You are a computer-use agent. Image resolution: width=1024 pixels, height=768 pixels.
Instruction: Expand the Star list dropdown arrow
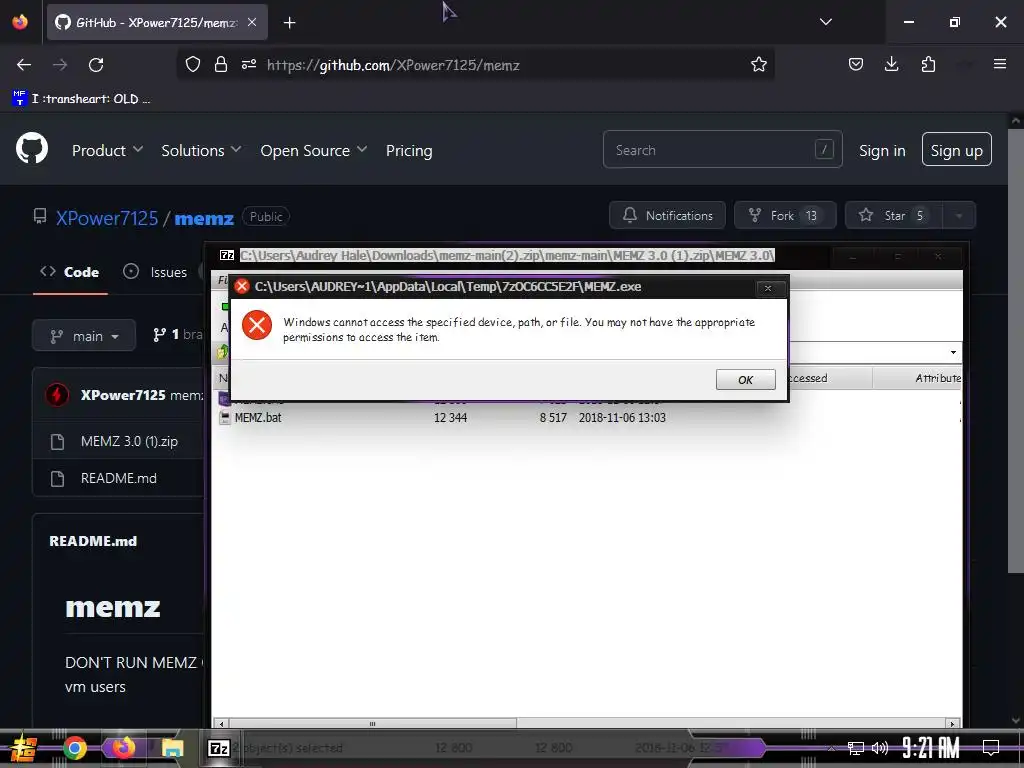pos(959,215)
